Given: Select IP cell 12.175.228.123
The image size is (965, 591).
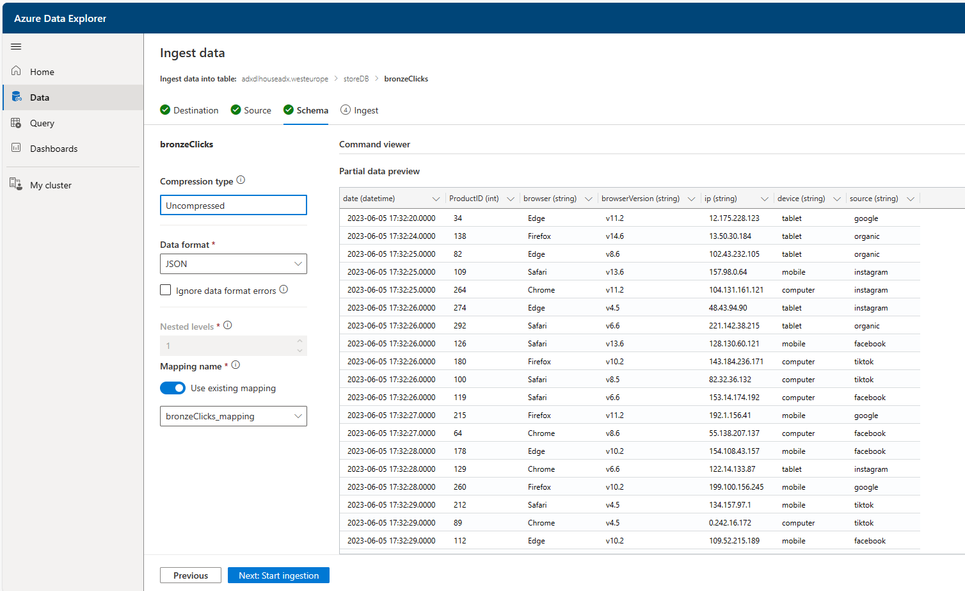Looking at the screenshot, I should tap(734, 218).
